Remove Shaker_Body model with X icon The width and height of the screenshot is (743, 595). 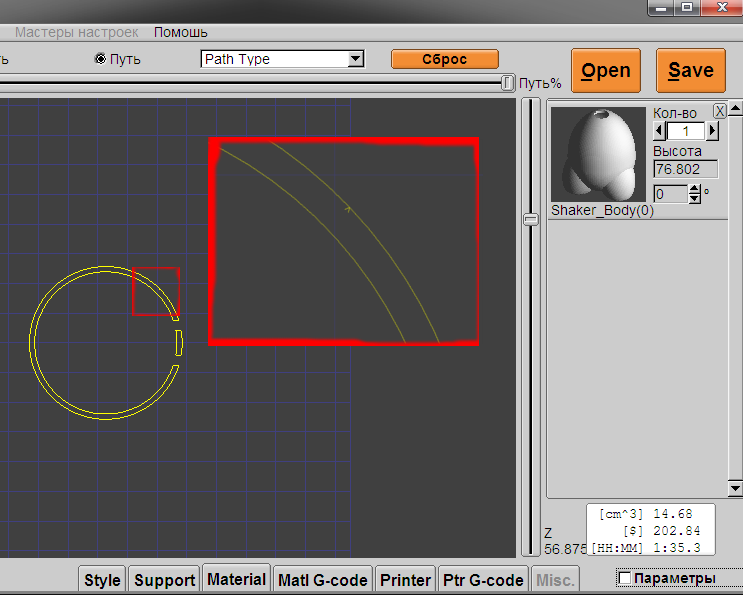[x=719, y=111]
